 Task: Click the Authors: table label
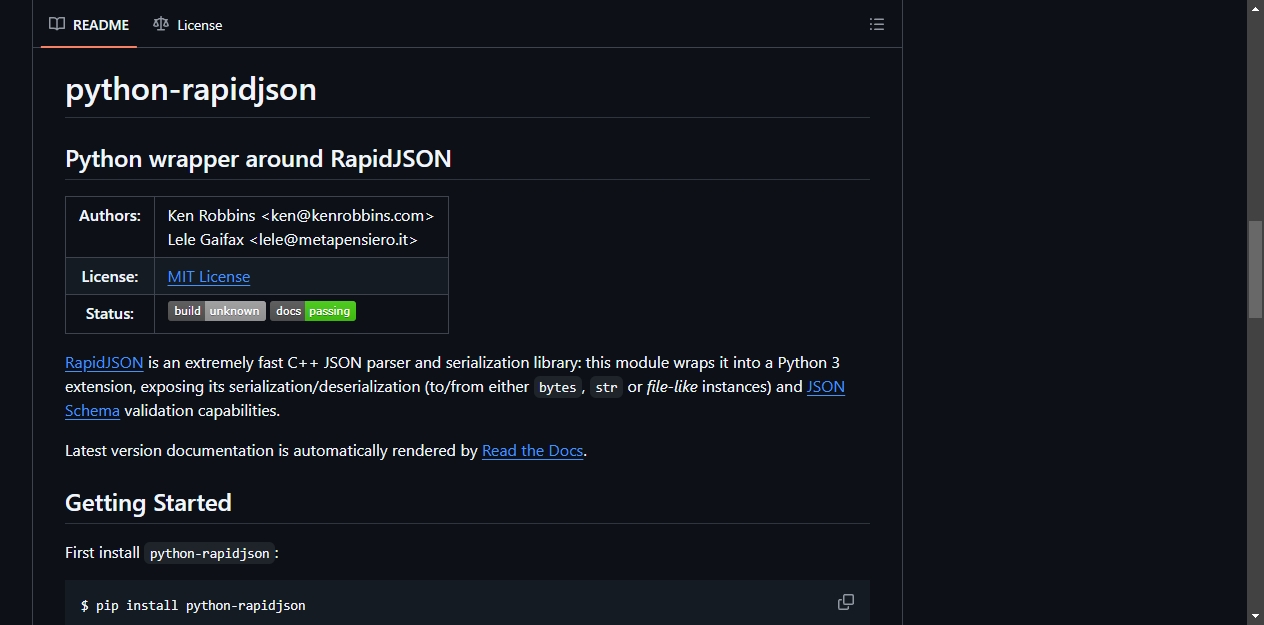(x=110, y=216)
